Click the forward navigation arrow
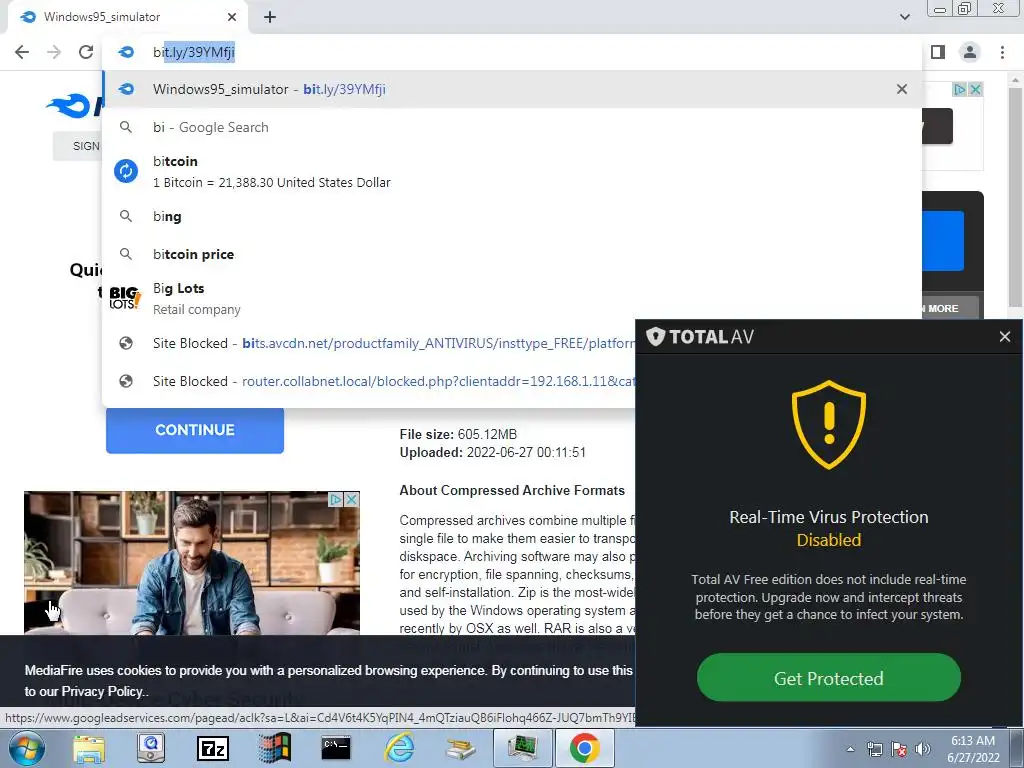The image size is (1024, 768). point(54,52)
